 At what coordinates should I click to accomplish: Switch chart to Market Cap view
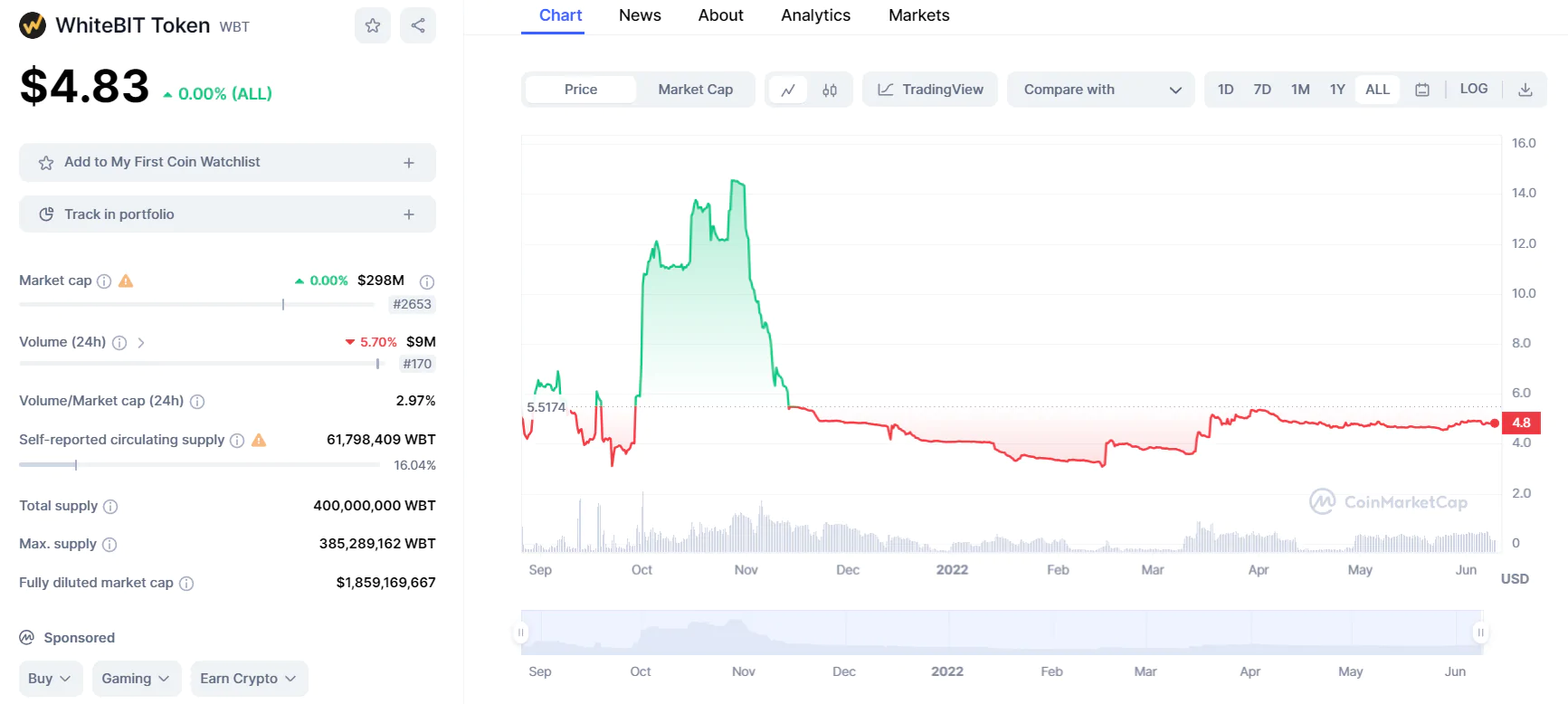(x=695, y=90)
